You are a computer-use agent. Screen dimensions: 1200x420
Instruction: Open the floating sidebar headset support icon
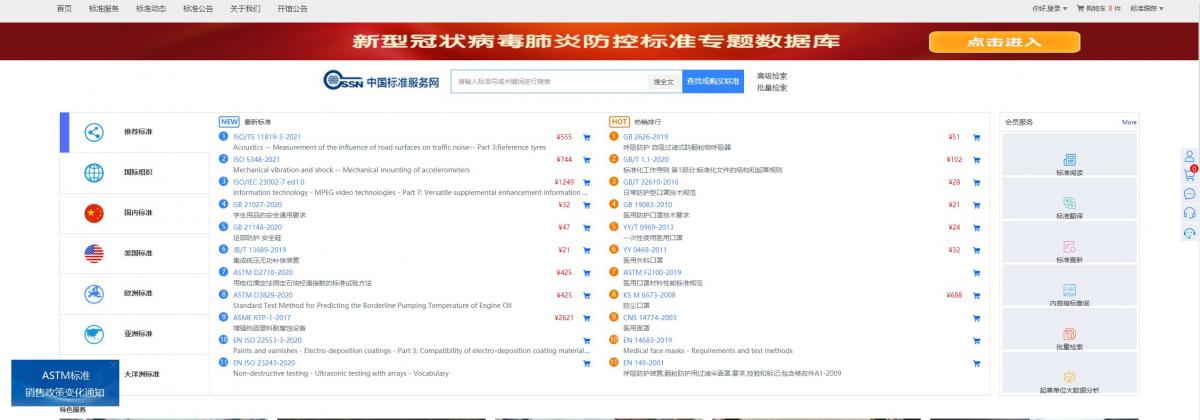tap(1189, 213)
